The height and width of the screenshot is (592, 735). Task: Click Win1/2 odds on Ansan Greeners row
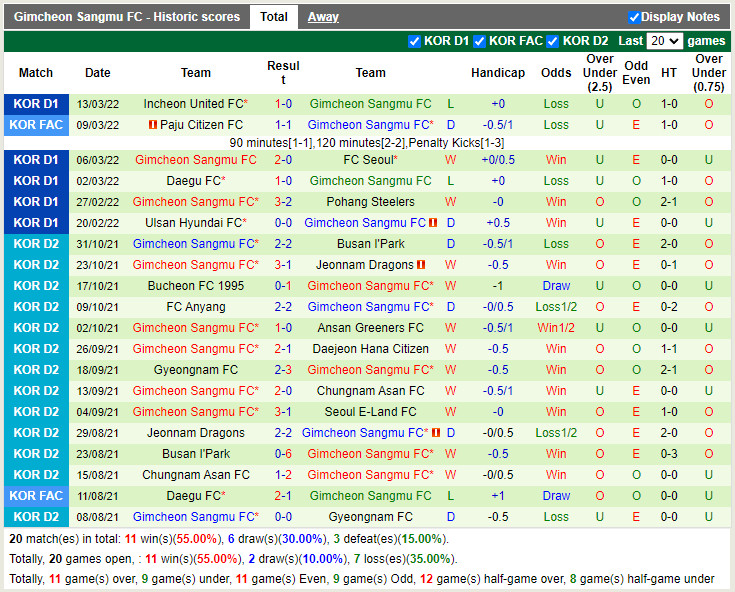pyautogui.click(x=556, y=328)
